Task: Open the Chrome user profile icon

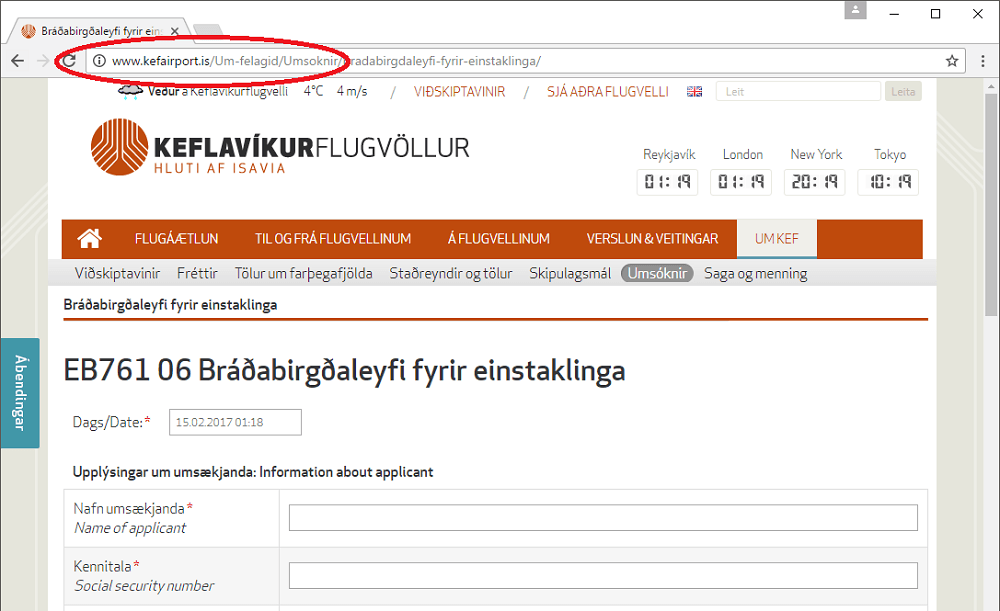Action: [x=855, y=10]
